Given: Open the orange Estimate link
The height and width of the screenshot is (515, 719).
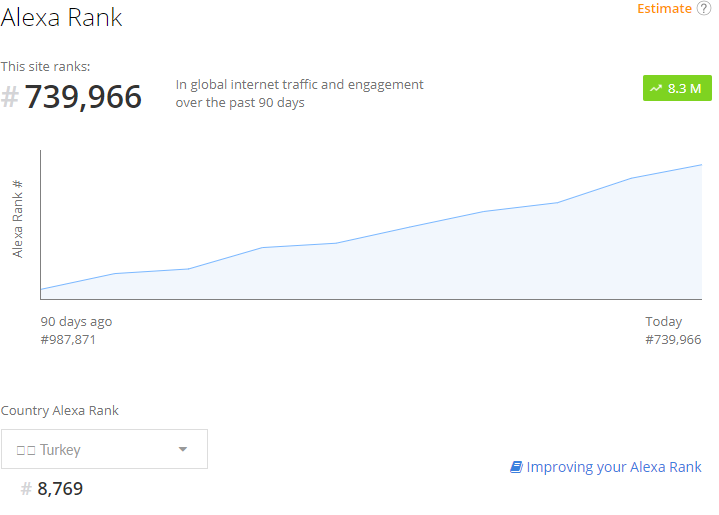Looking at the screenshot, I should 664,9.
